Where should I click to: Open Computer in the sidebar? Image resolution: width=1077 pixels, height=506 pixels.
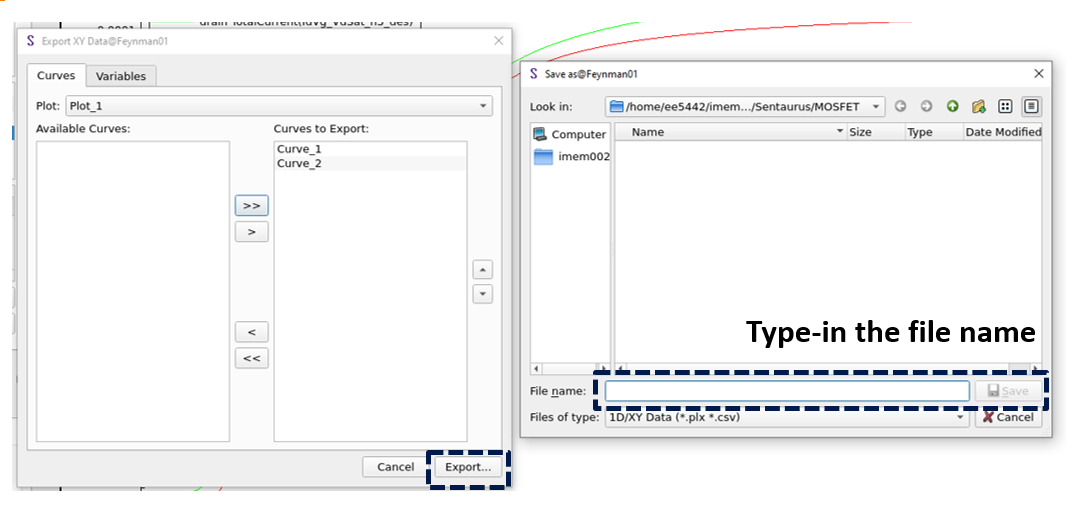tap(570, 134)
